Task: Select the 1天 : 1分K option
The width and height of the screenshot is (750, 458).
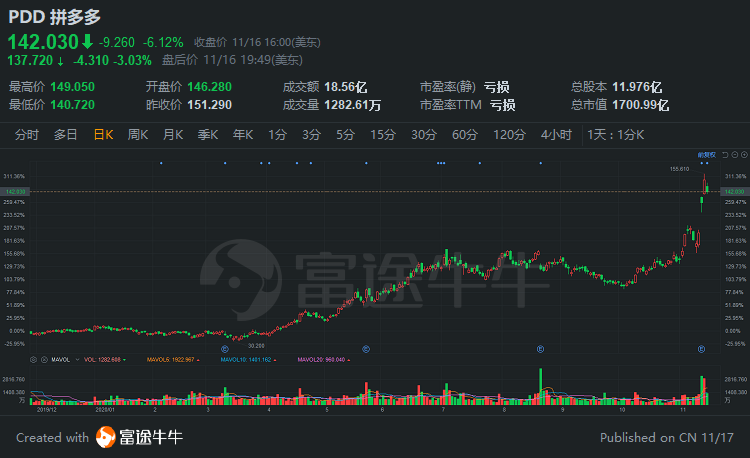Action: pos(616,135)
